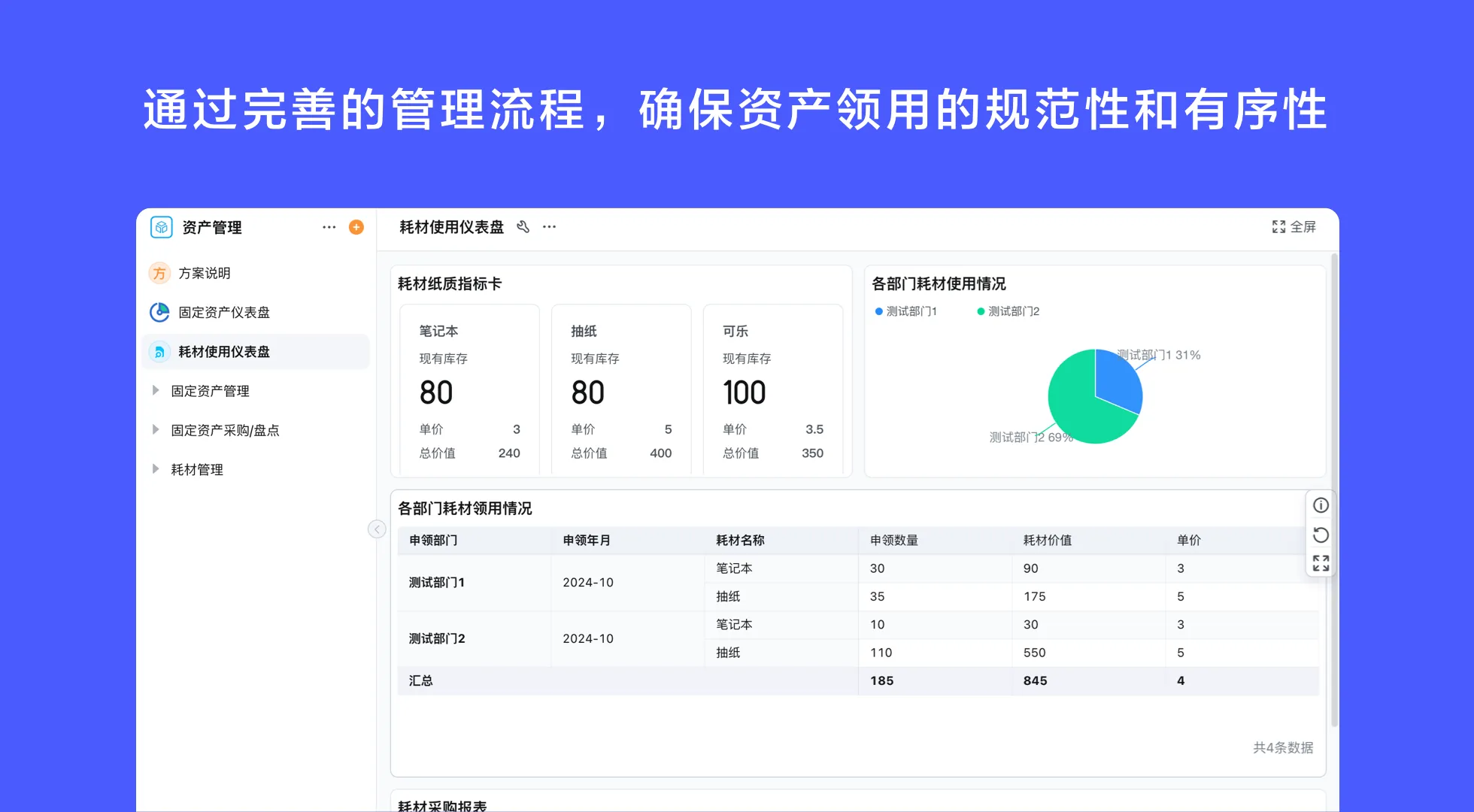Image resolution: width=1474 pixels, height=812 pixels.
Task: Switch to the 固定资产仪表盘 view
Action: coord(224,312)
